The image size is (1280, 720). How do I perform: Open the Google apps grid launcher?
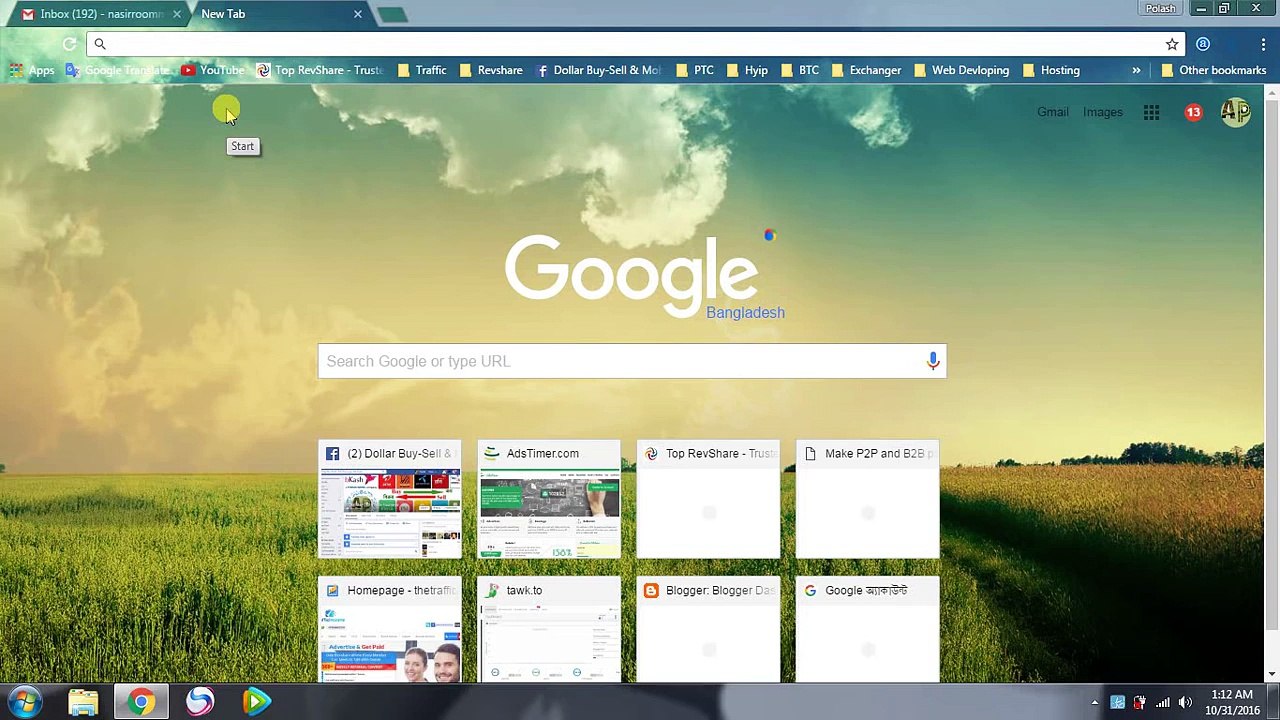(x=1151, y=113)
